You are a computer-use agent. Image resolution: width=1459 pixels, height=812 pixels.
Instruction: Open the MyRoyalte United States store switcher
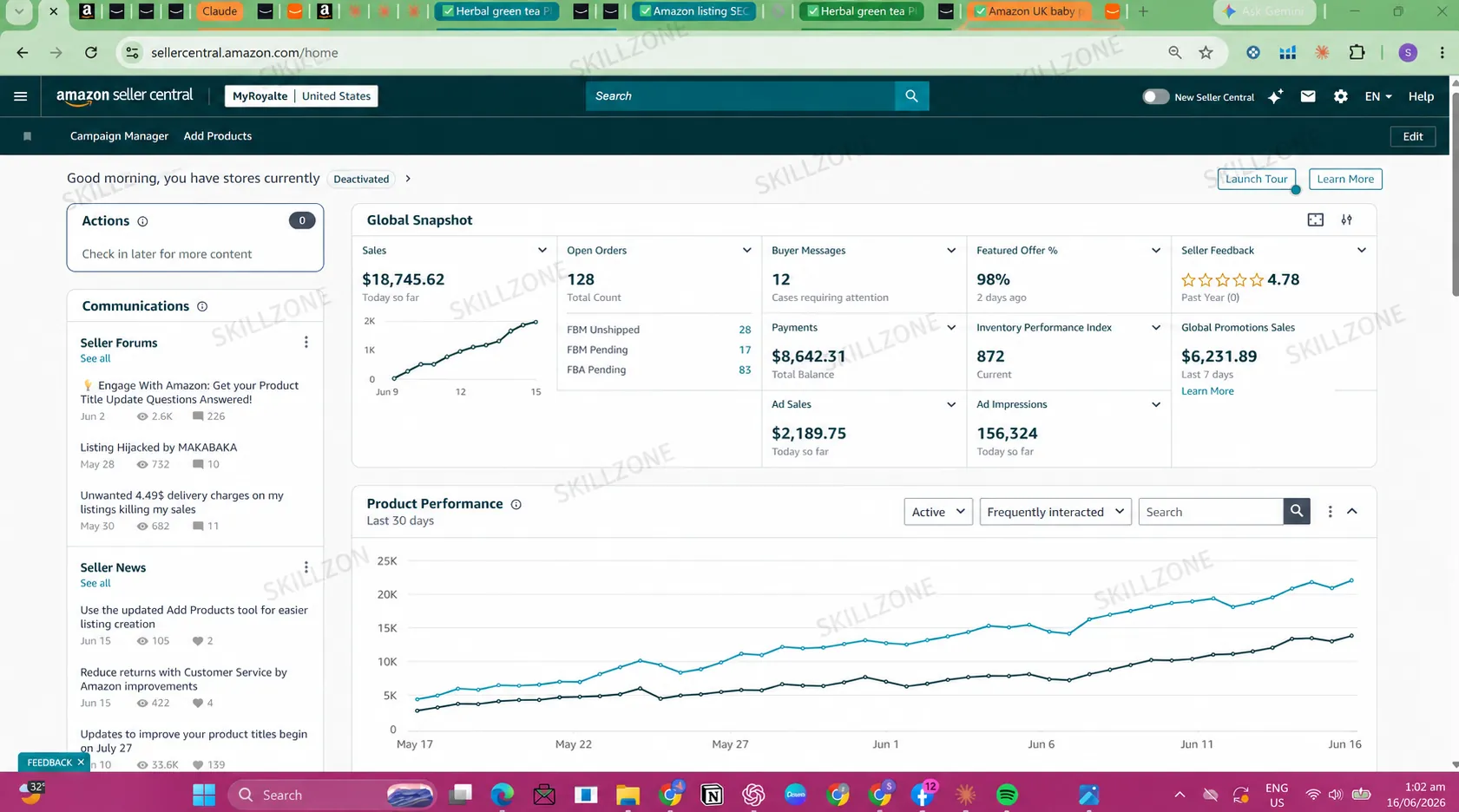[301, 96]
